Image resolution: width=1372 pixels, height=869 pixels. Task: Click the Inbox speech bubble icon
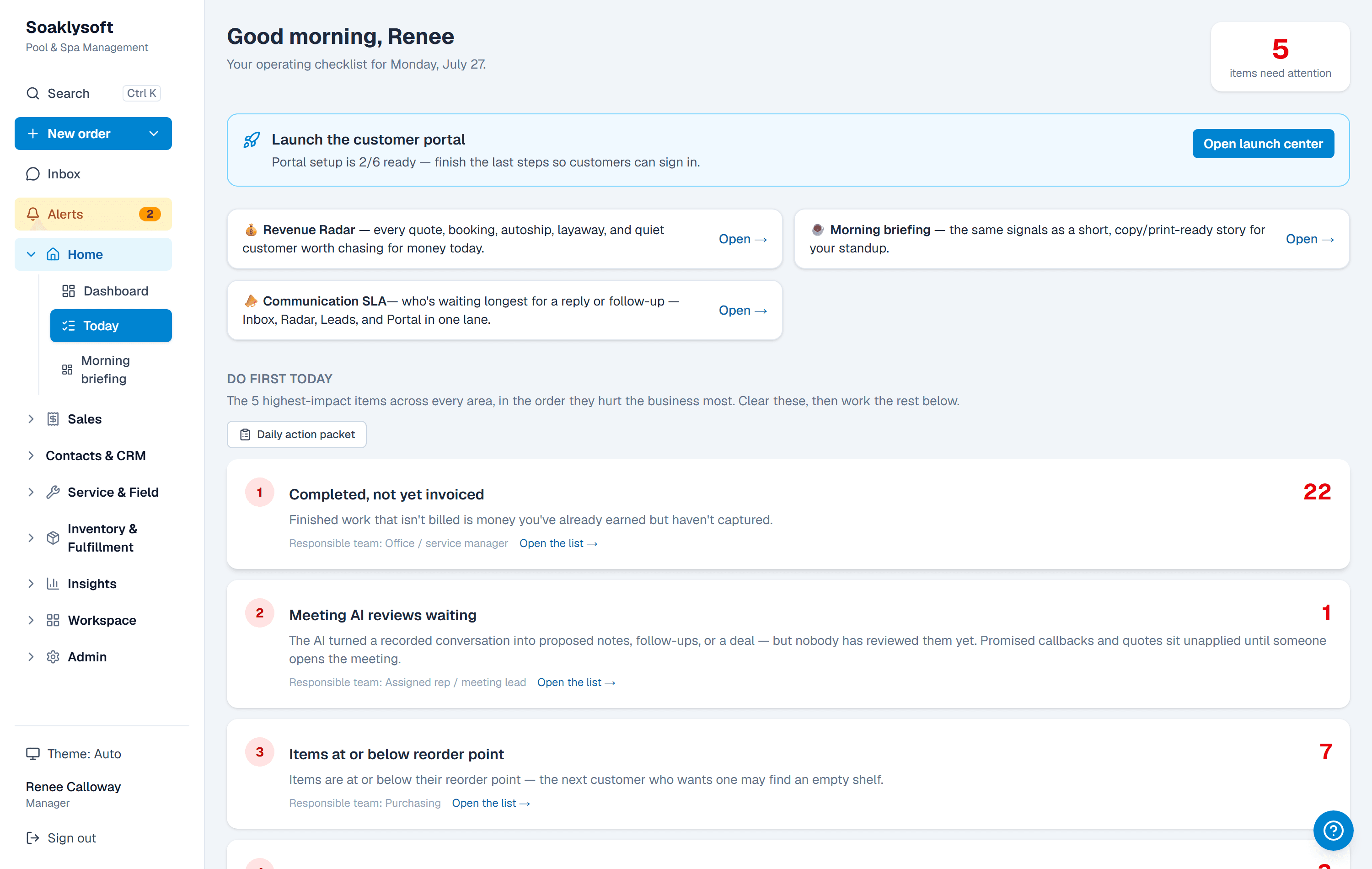(x=33, y=174)
